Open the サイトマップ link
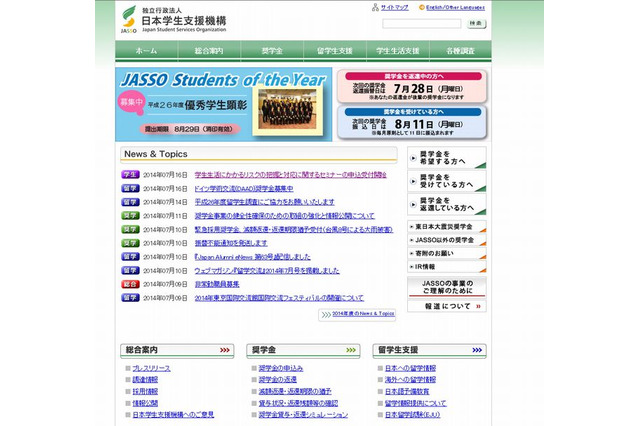640x426 pixels. click(x=394, y=7)
